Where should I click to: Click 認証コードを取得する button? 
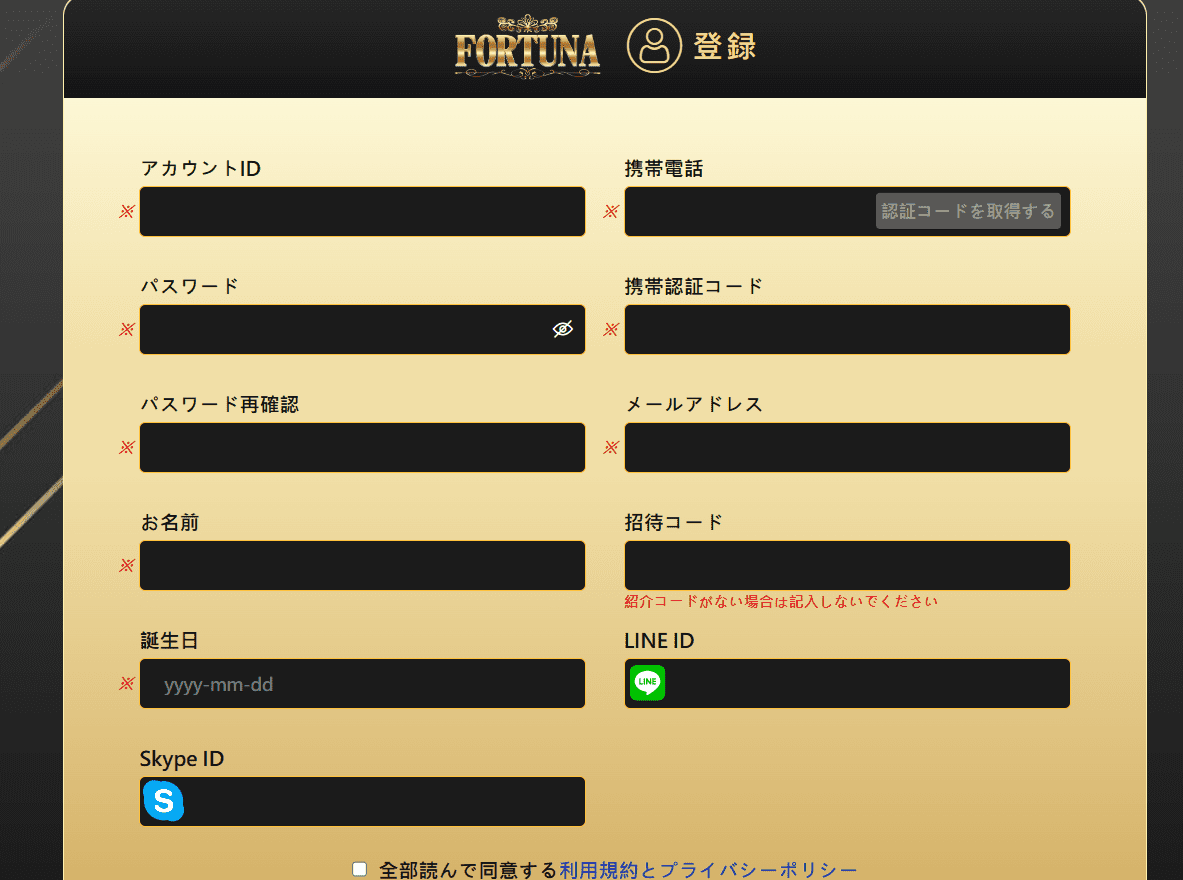pos(968,211)
